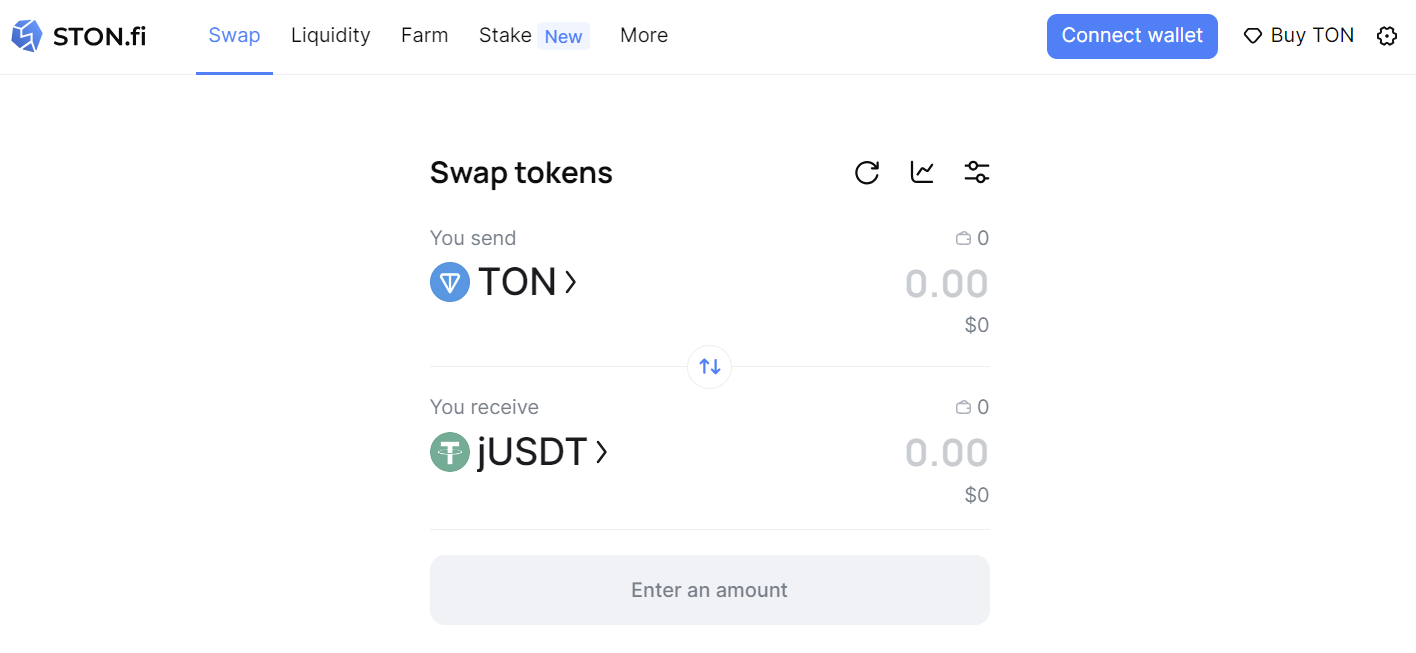Open the settings gear icon

[1386, 36]
